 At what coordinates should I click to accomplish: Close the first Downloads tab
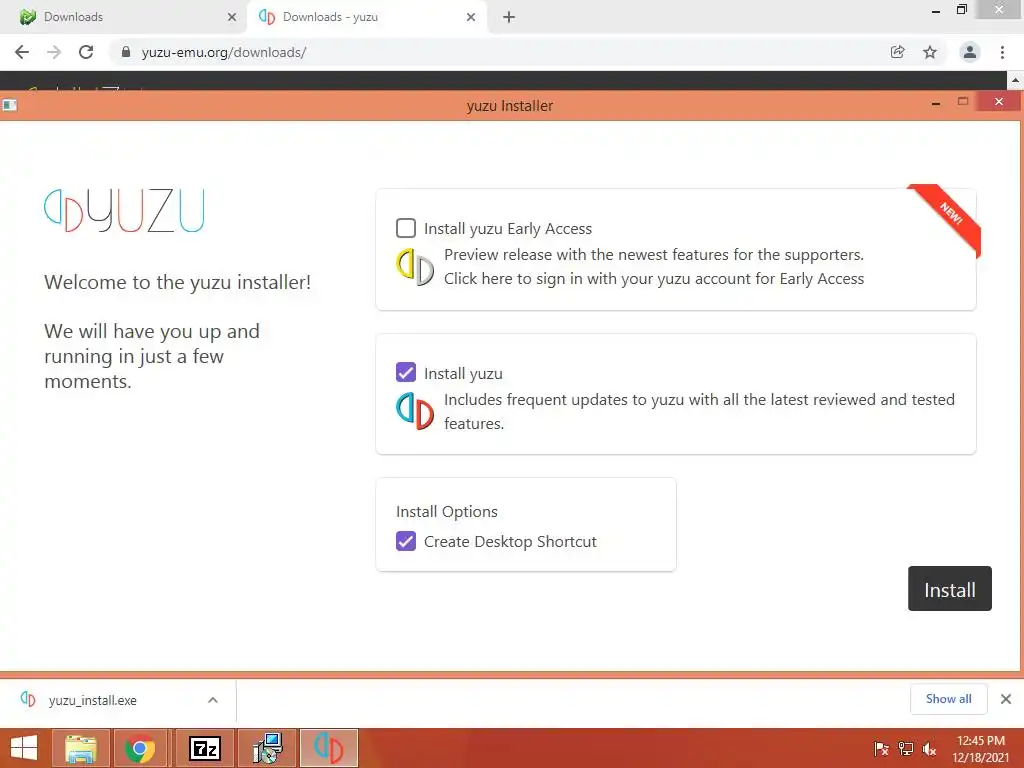(x=232, y=17)
